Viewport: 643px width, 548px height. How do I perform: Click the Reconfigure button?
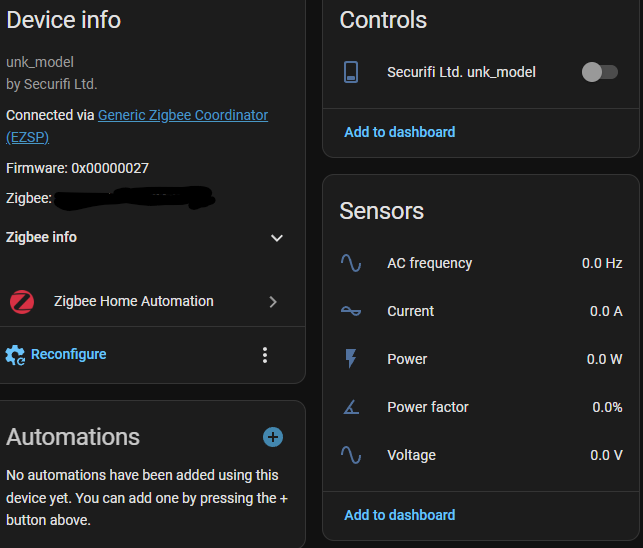(68, 354)
